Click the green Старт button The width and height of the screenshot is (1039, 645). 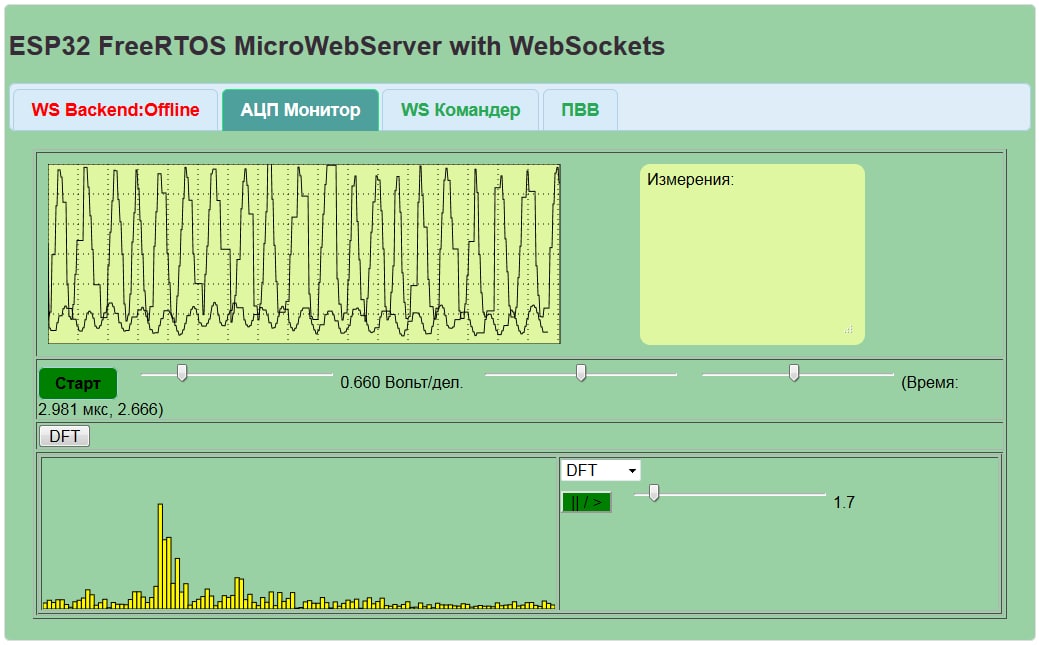point(78,383)
